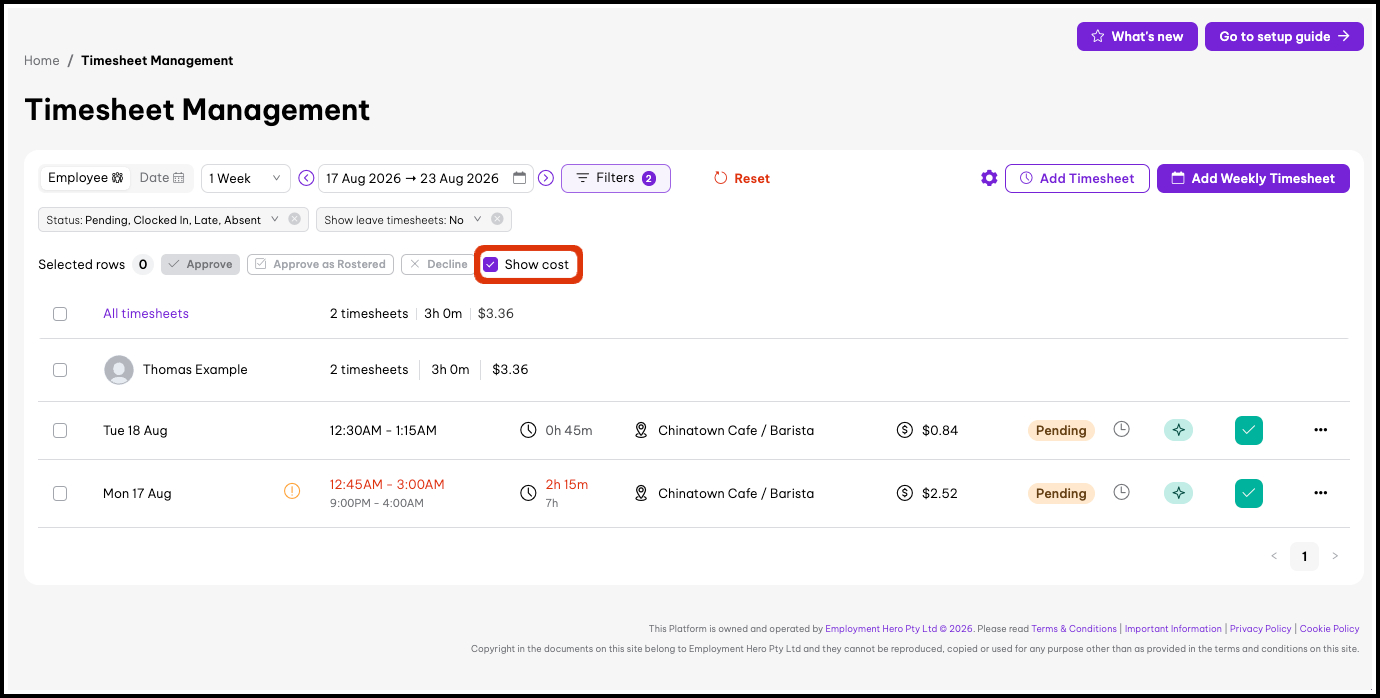Click history clock icon on Mon 17 Aug row
Image resolution: width=1380 pixels, height=698 pixels.
point(1122,492)
